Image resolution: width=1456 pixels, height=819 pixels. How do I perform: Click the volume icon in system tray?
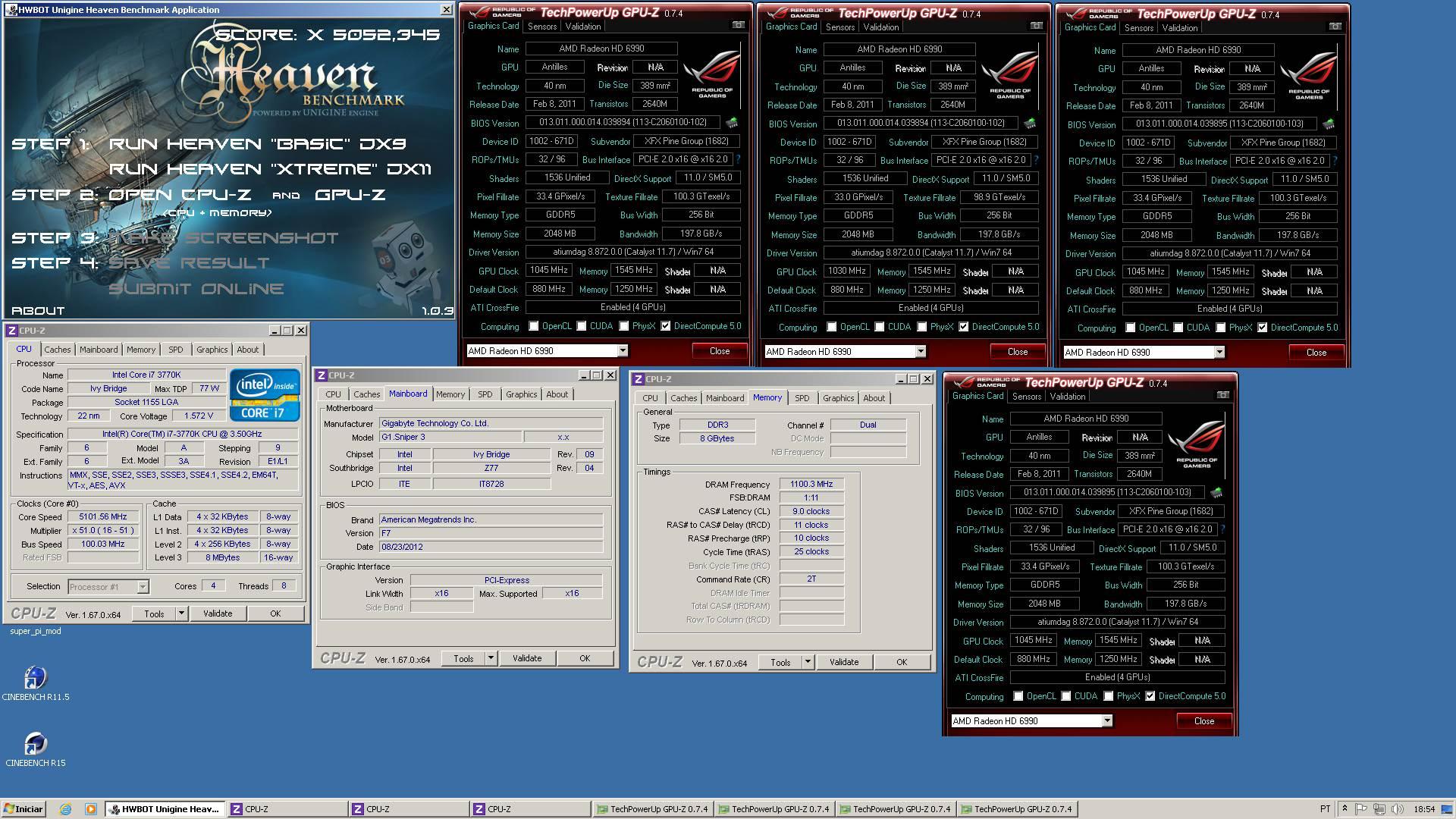point(1396,809)
